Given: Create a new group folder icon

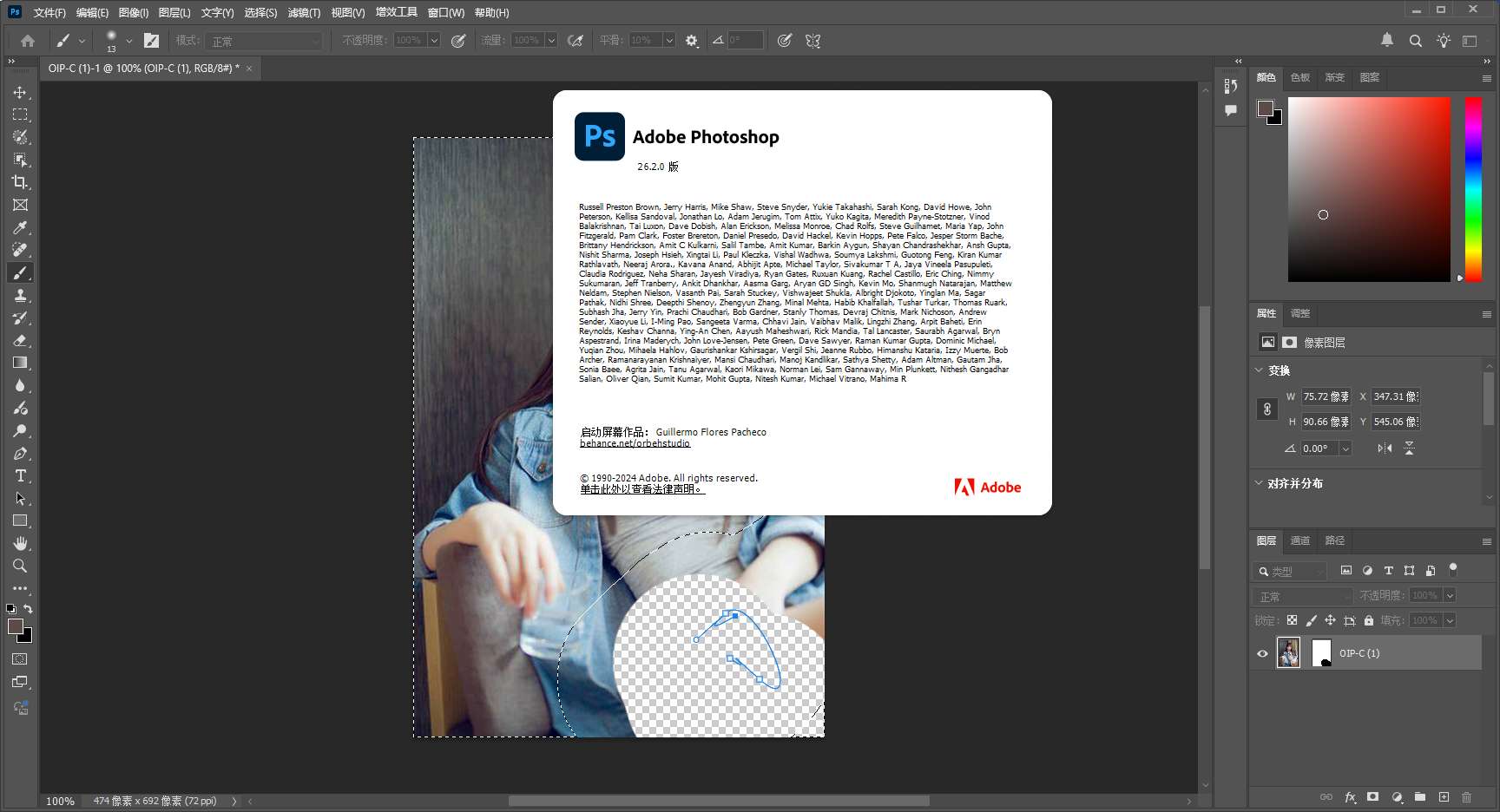Looking at the screenshot, I should click(1420, 796).
